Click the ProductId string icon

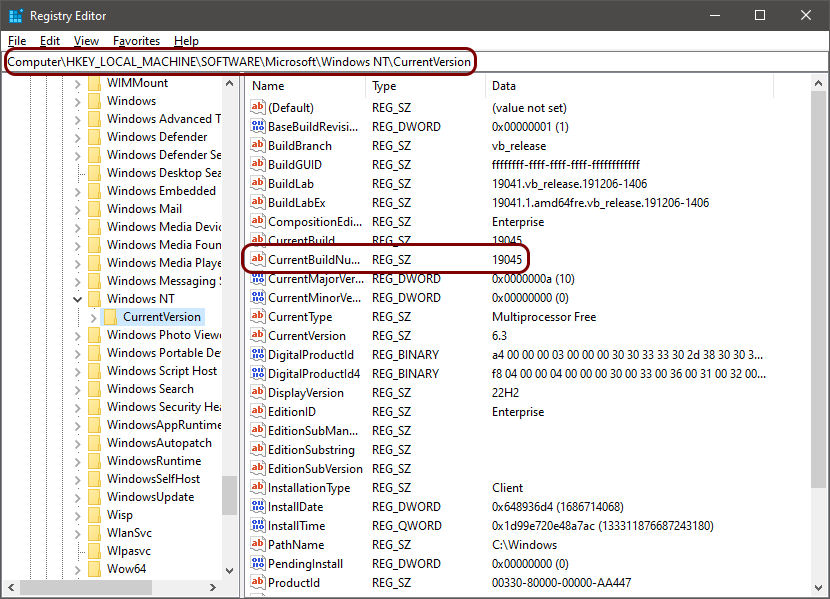258,582
